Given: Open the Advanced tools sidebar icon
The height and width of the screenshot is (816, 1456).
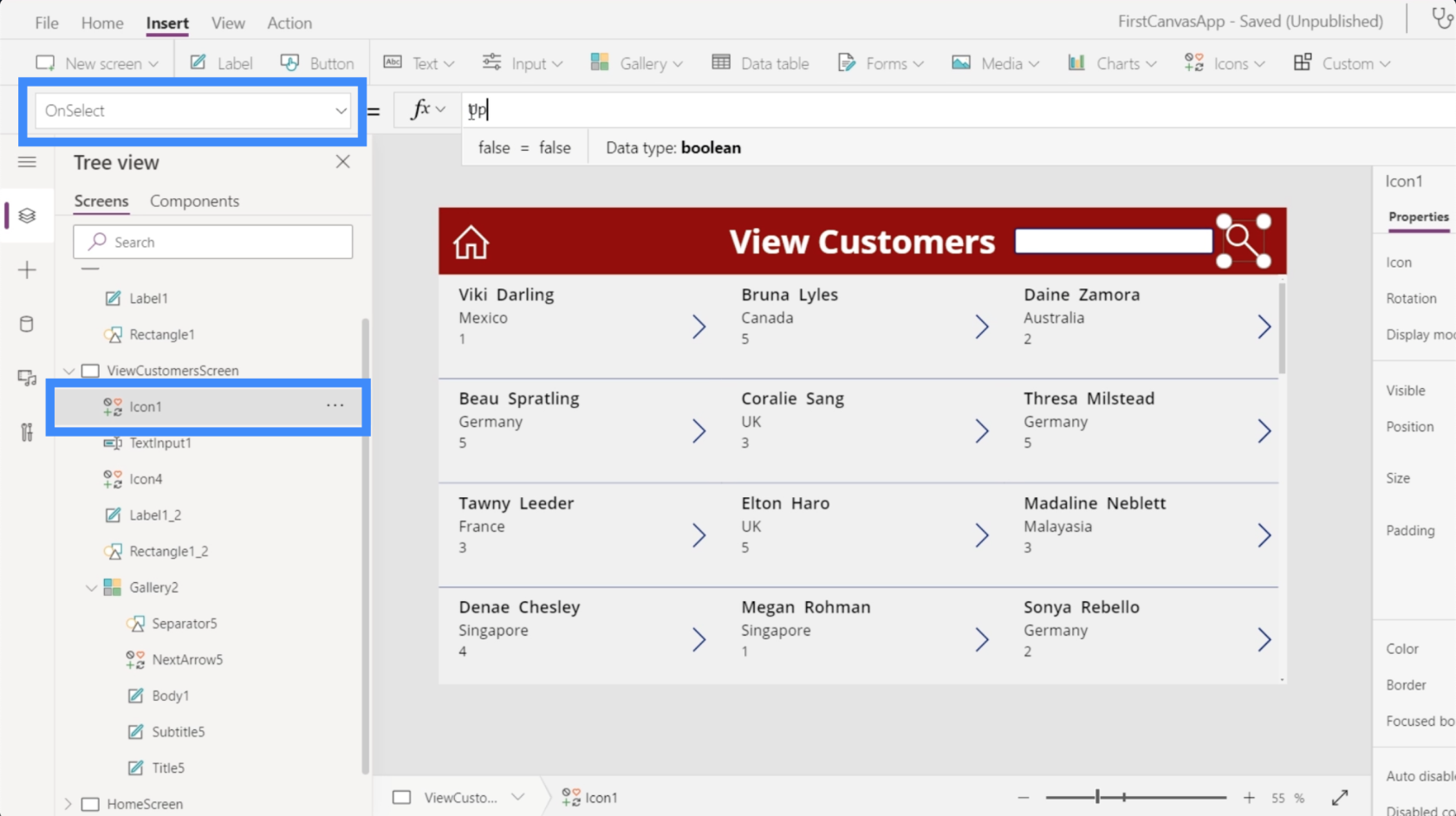Looking at the screenshot, I should coord(27,432).
